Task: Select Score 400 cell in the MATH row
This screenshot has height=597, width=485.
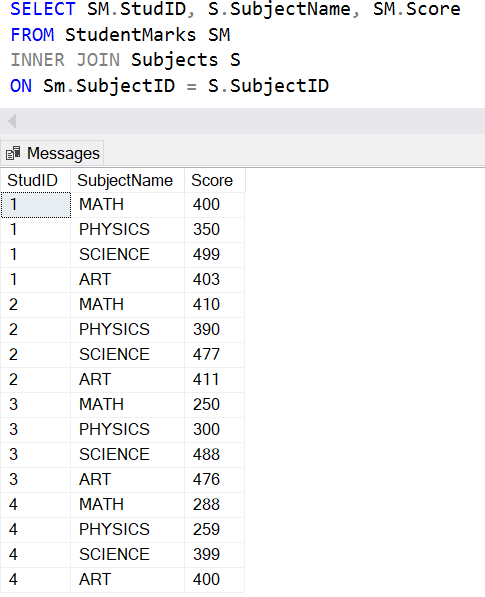Action: pyautogui.click(x=214, y=205)
